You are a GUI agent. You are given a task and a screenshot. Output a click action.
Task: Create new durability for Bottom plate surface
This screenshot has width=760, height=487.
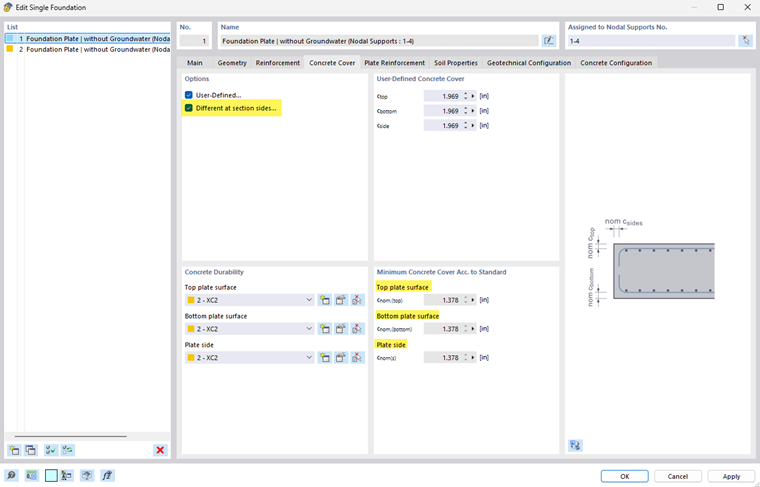[x=324, y=329]
